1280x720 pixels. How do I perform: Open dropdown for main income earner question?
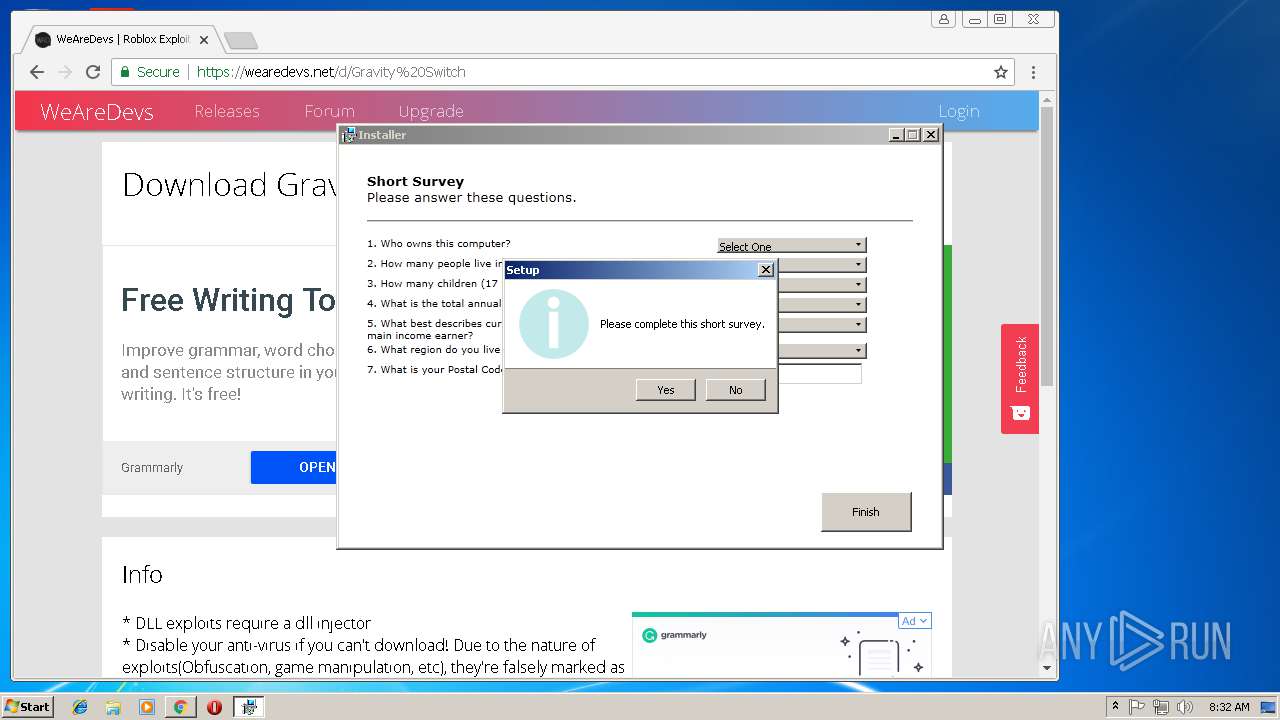(x=821, y=325)
